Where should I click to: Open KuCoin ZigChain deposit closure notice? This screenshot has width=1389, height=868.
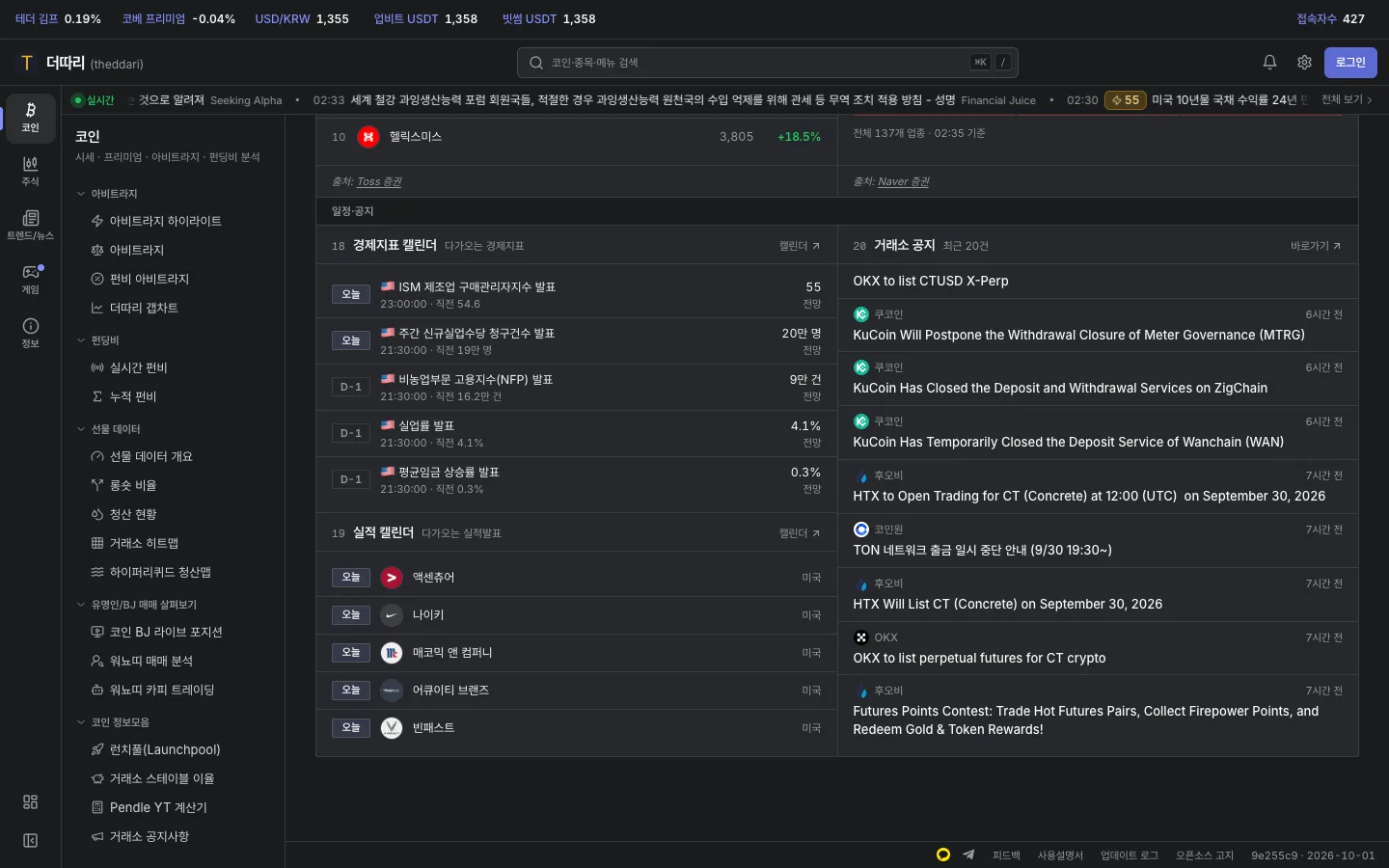pyautogui.click(x=1098, y=378)
